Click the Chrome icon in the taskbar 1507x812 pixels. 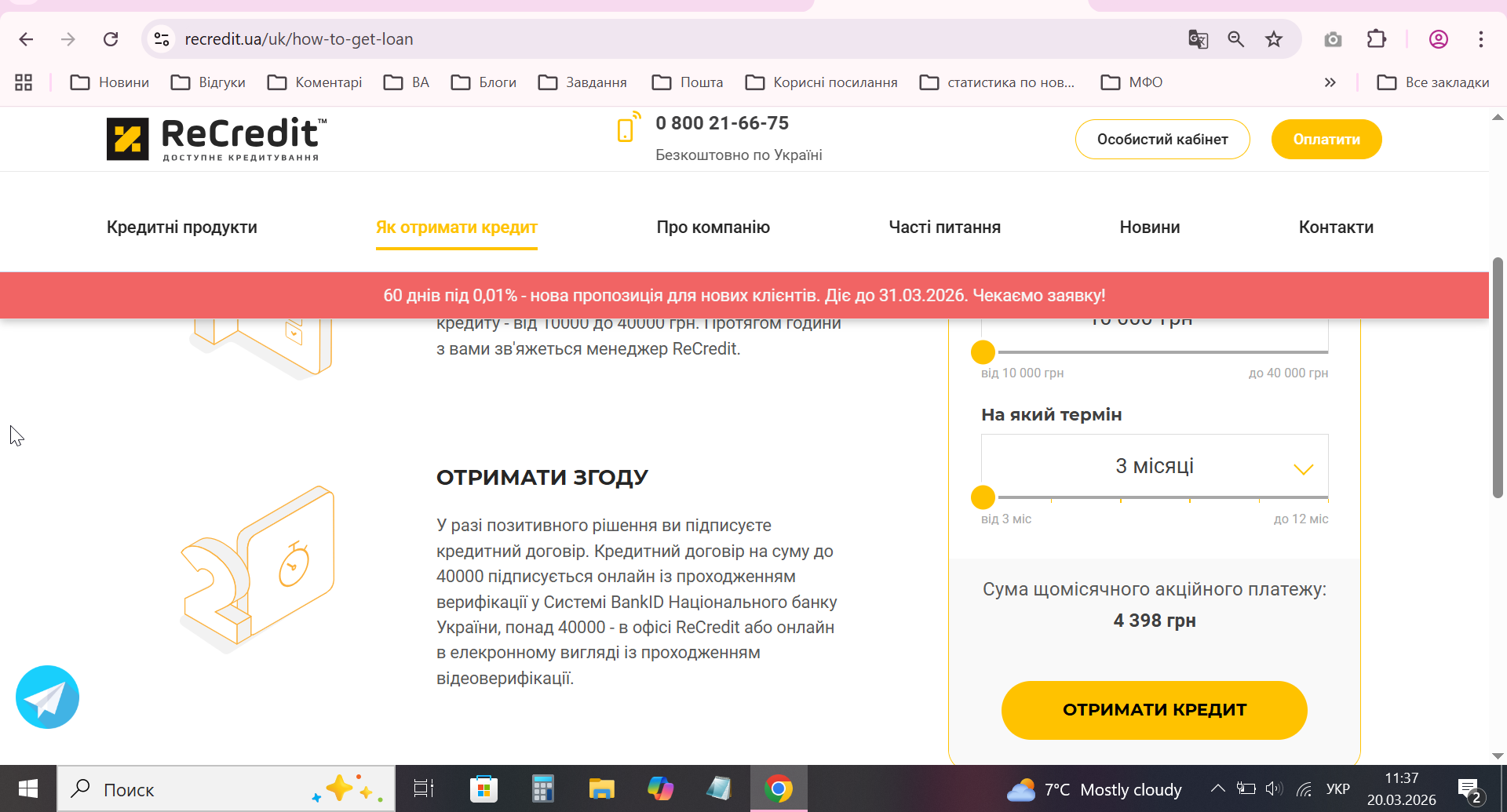pyautogui.click(x=778, y=788)
